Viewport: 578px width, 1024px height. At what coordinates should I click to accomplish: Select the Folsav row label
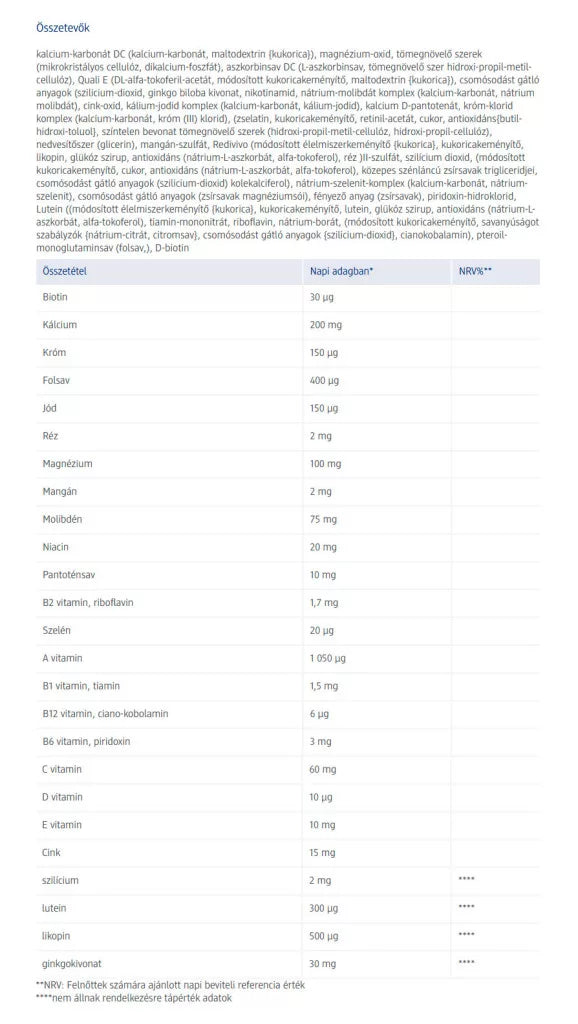pos(56,380)
